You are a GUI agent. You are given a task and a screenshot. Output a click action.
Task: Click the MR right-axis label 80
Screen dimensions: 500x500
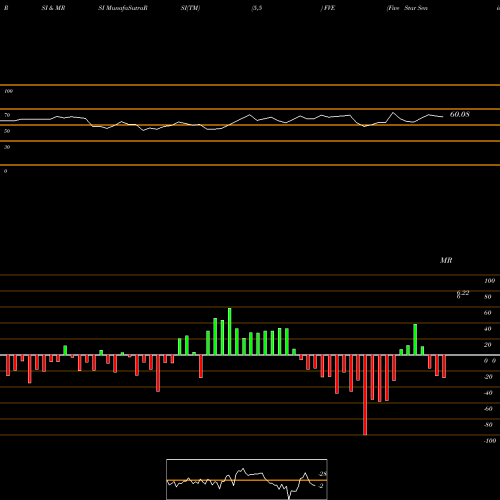click(x=488, y=297)
